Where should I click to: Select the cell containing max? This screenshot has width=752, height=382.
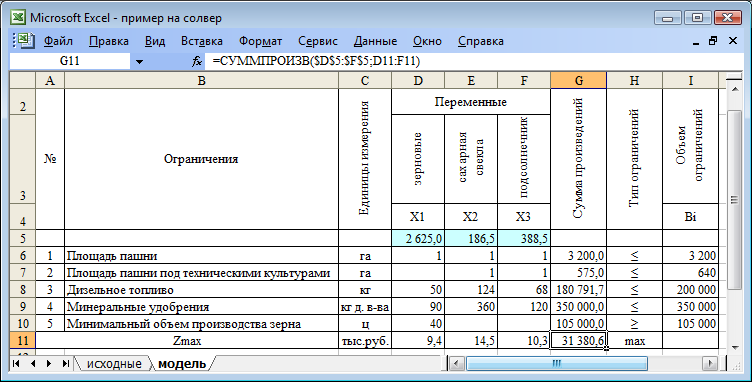[634, 341]
